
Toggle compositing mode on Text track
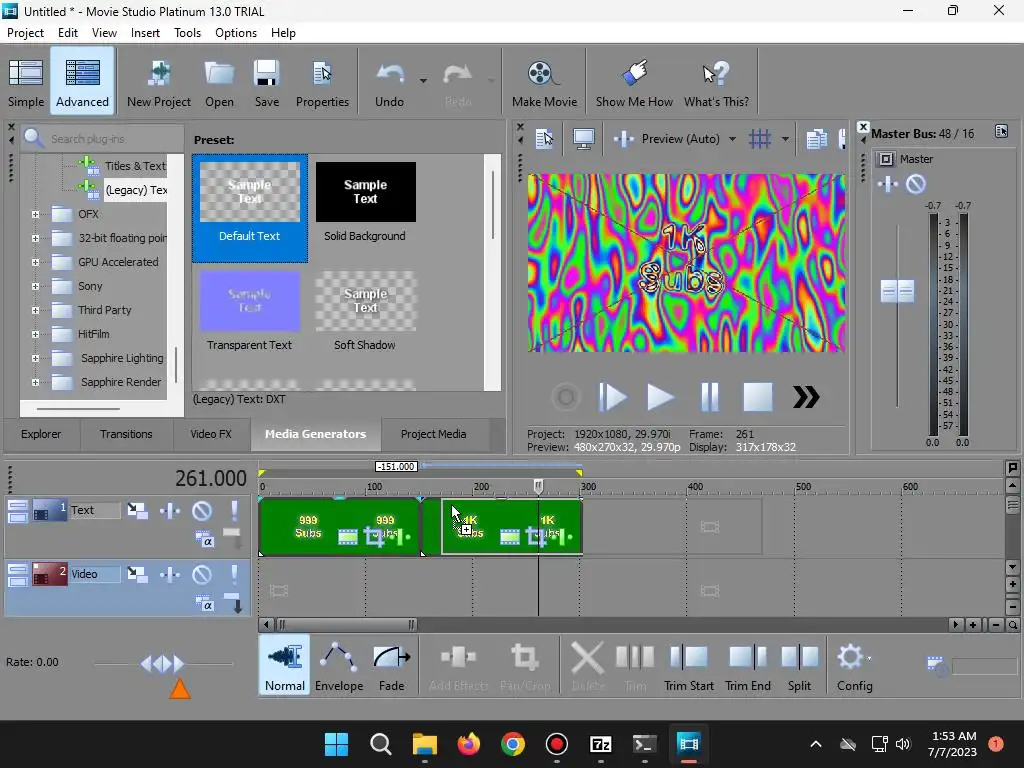pos(204,539)
